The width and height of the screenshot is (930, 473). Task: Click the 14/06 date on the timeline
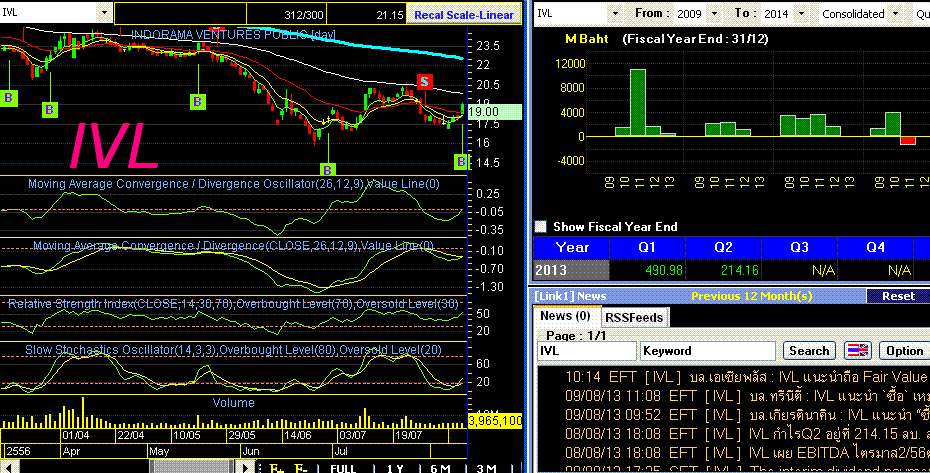[298, 435]
